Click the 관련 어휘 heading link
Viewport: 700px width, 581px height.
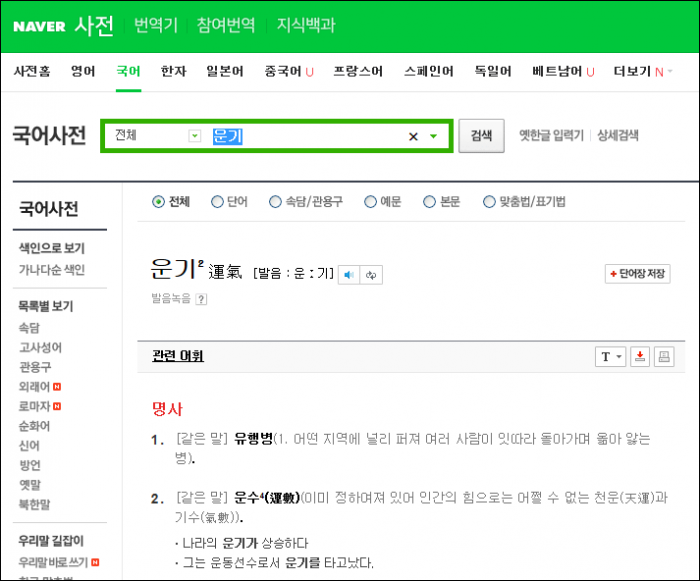(178, 356)
